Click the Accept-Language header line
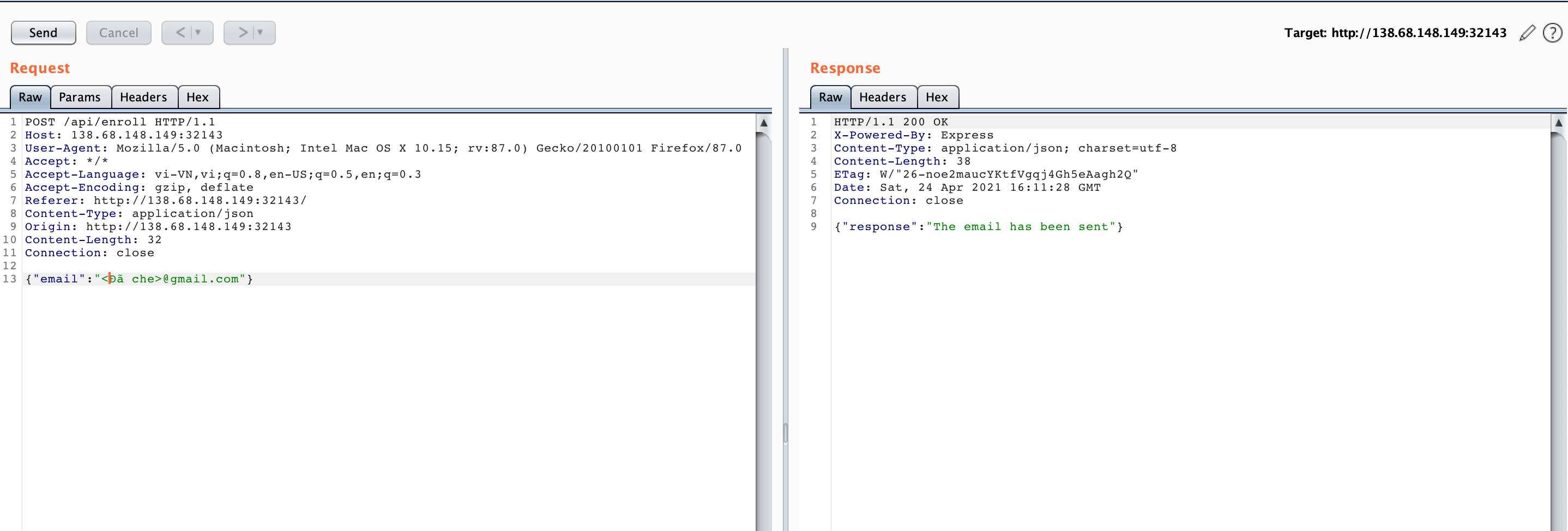 pyautogui.click(x=223, y=174)
